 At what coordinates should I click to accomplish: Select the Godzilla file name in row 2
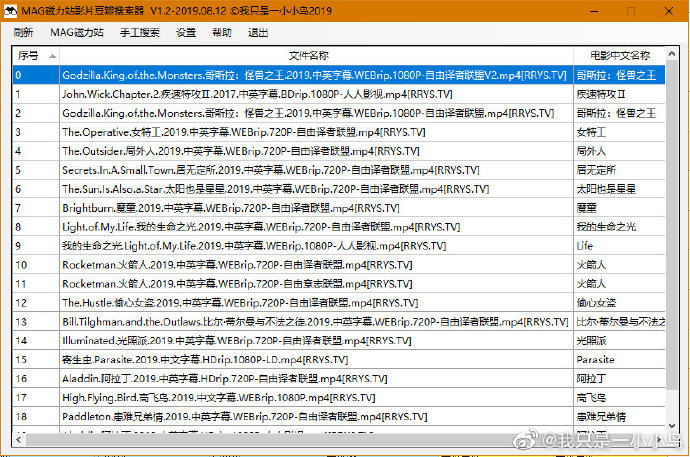coord(308,113)
